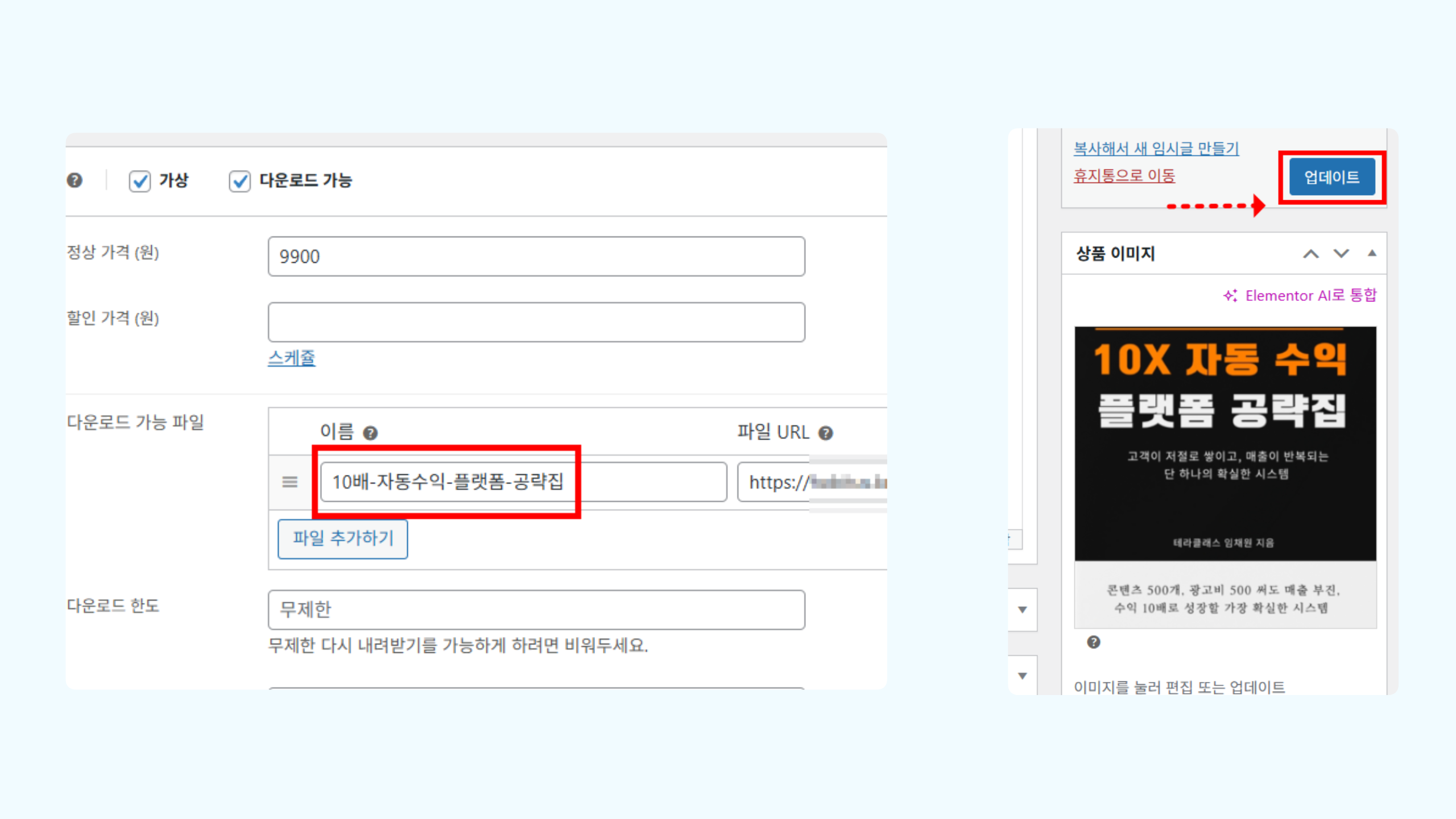
Task: Click help icon next to 파일 URL
Action: click(x=825, y=433)
